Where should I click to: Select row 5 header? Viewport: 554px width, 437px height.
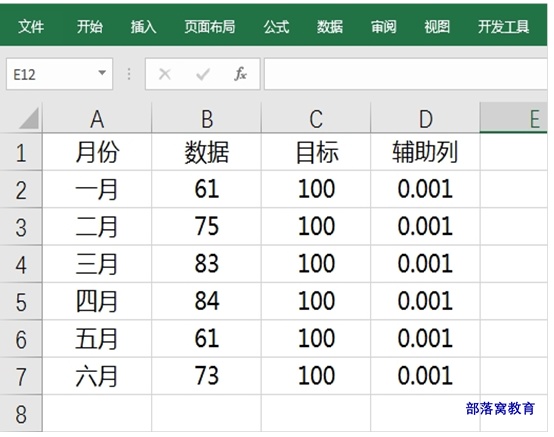21,302
